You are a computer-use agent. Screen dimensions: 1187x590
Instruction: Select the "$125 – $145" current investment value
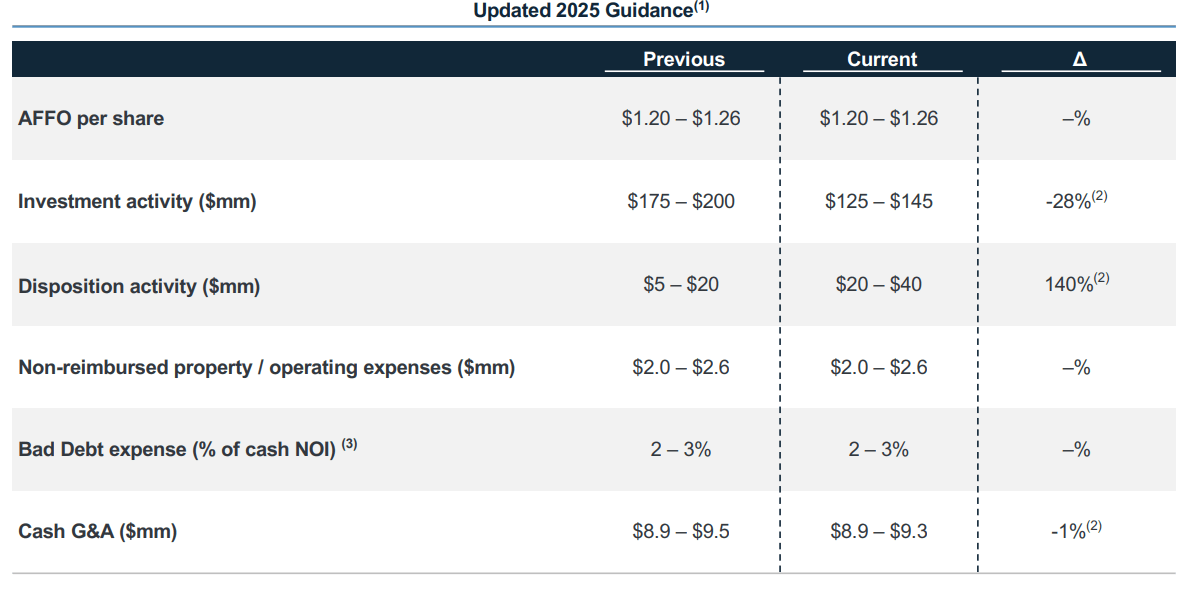(879, 201)
